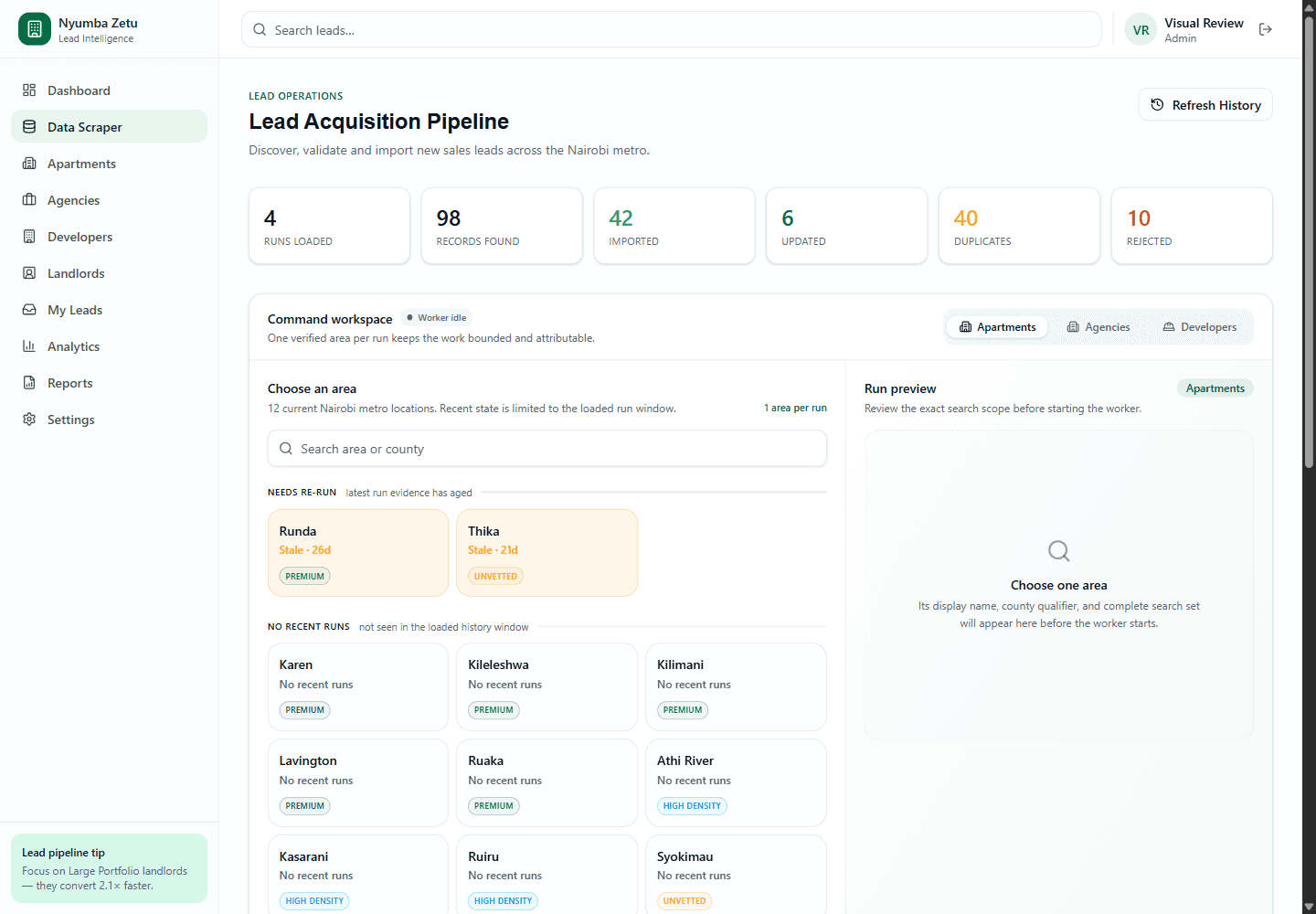Click the VR user avatar
Image resolution: width=1316 pixels, height=914 pixels.
coord(1141,29)
